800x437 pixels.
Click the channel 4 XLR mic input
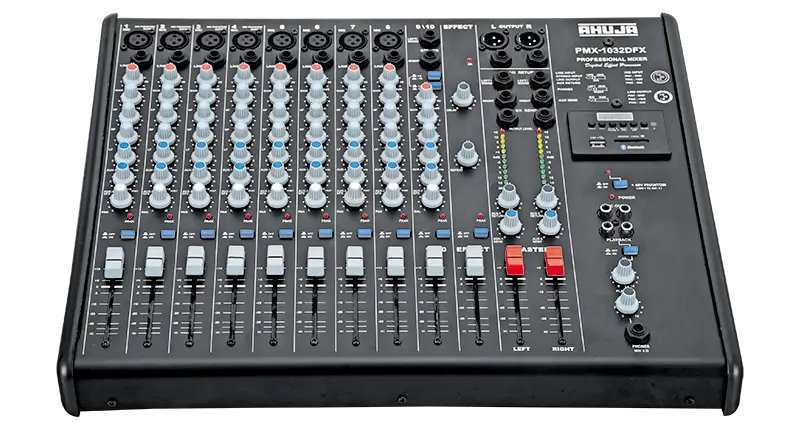[247, 40]
